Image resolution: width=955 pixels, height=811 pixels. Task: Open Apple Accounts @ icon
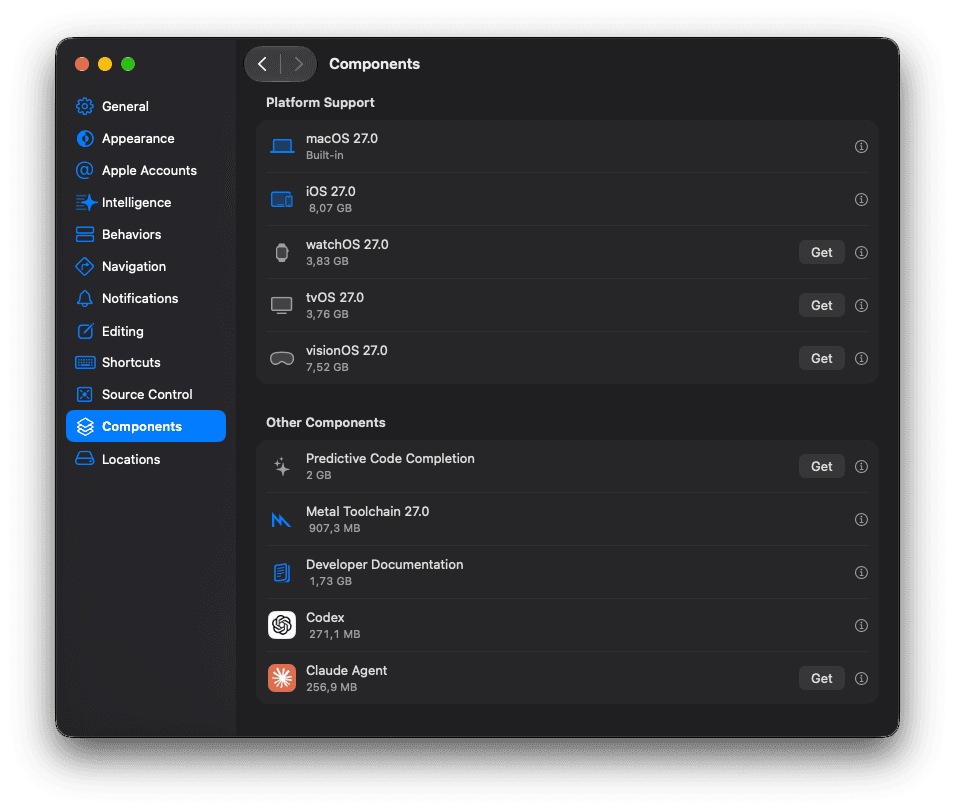(85, 170)
